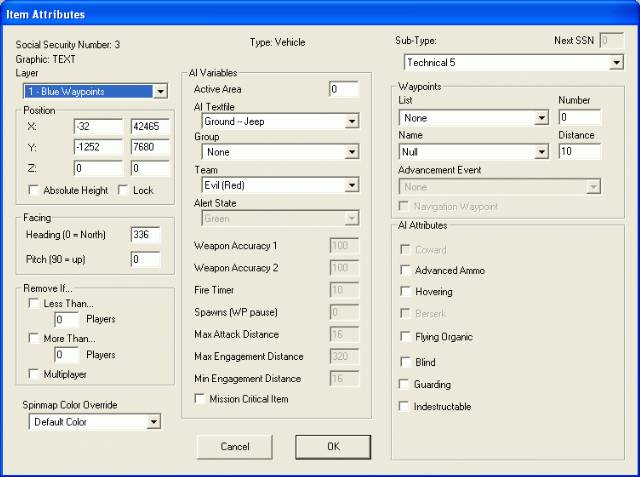
Task: Click the X position field showing -32
Action: point(98,126)
